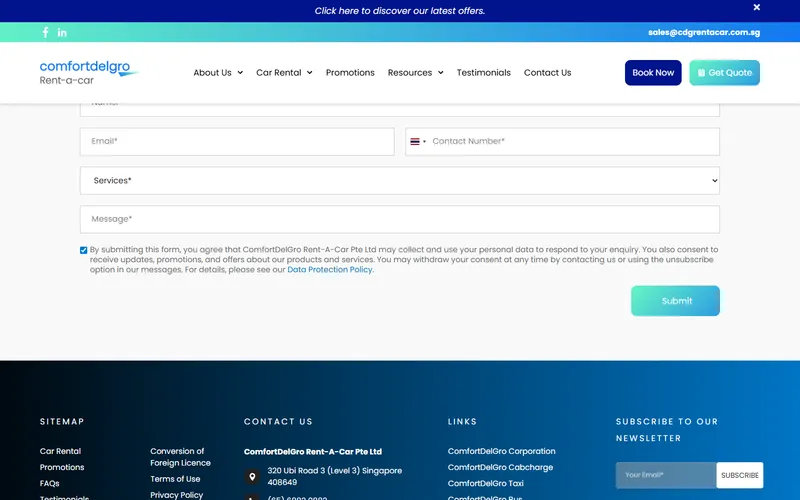Expand the Resources menu
The image size is (800, 500).
point(415,73)
